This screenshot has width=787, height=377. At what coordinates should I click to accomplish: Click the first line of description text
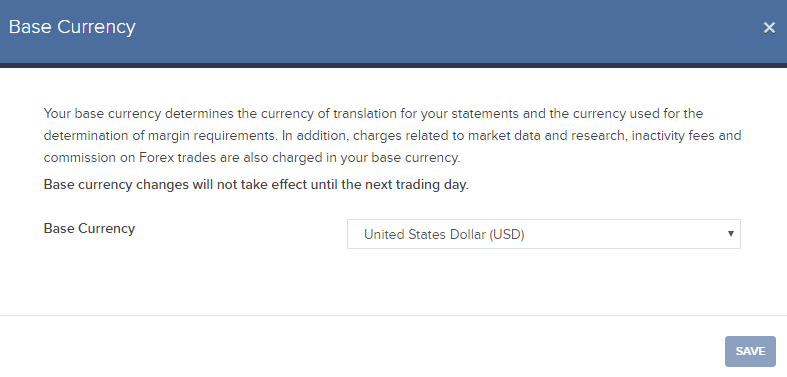click(x=373, y=113)
